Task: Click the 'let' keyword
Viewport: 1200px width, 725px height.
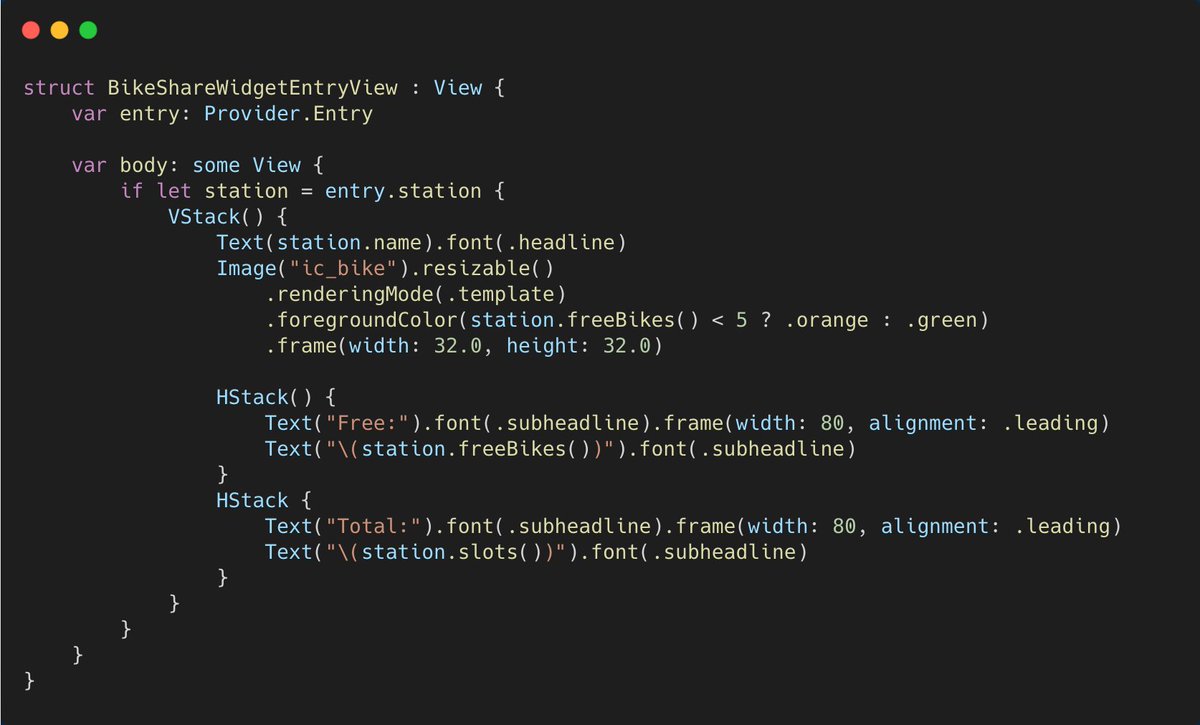Action: tap(174, 191)
